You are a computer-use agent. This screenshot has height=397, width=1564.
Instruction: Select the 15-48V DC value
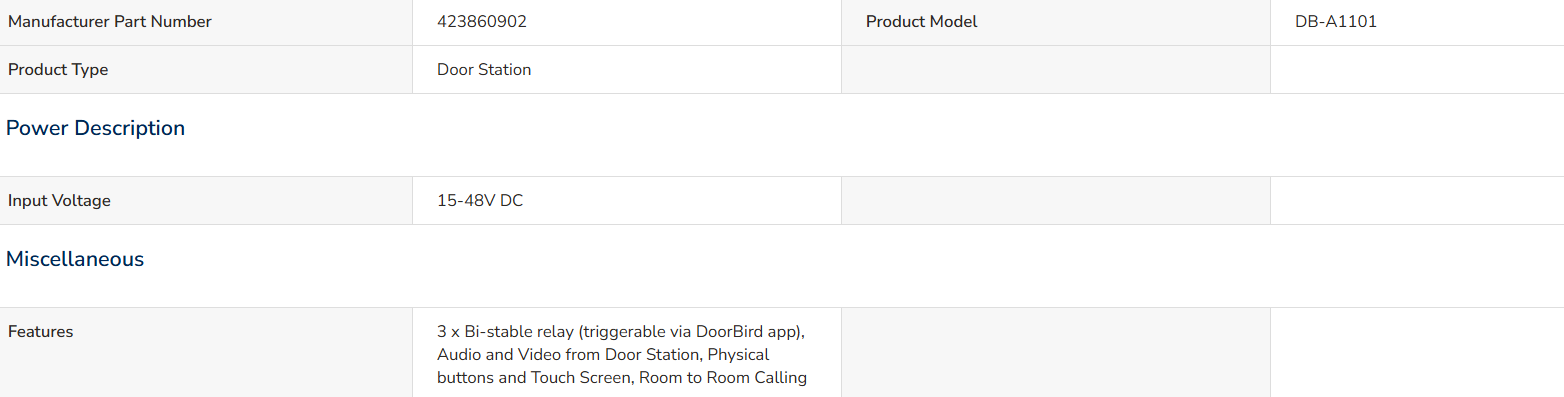tap(480, 200)
